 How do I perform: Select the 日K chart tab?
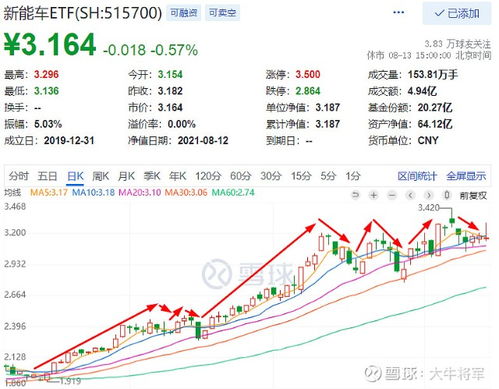tap(75, 176)
